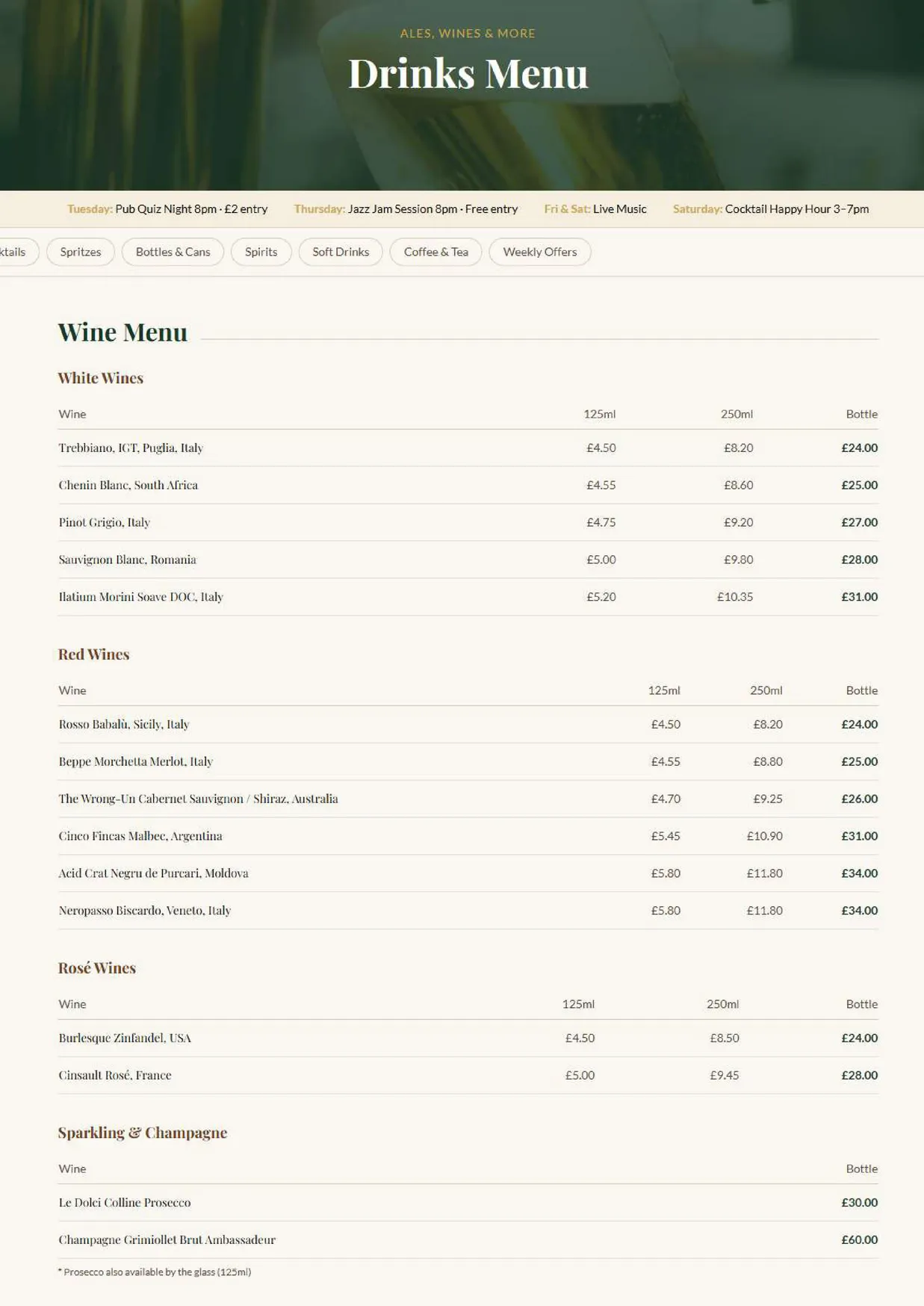Viewport: 924px width, 1306px height.
Task: Click Tuesday Pub Quiz Night announcement
Action: pyautogui.click(x=167, y=209)
